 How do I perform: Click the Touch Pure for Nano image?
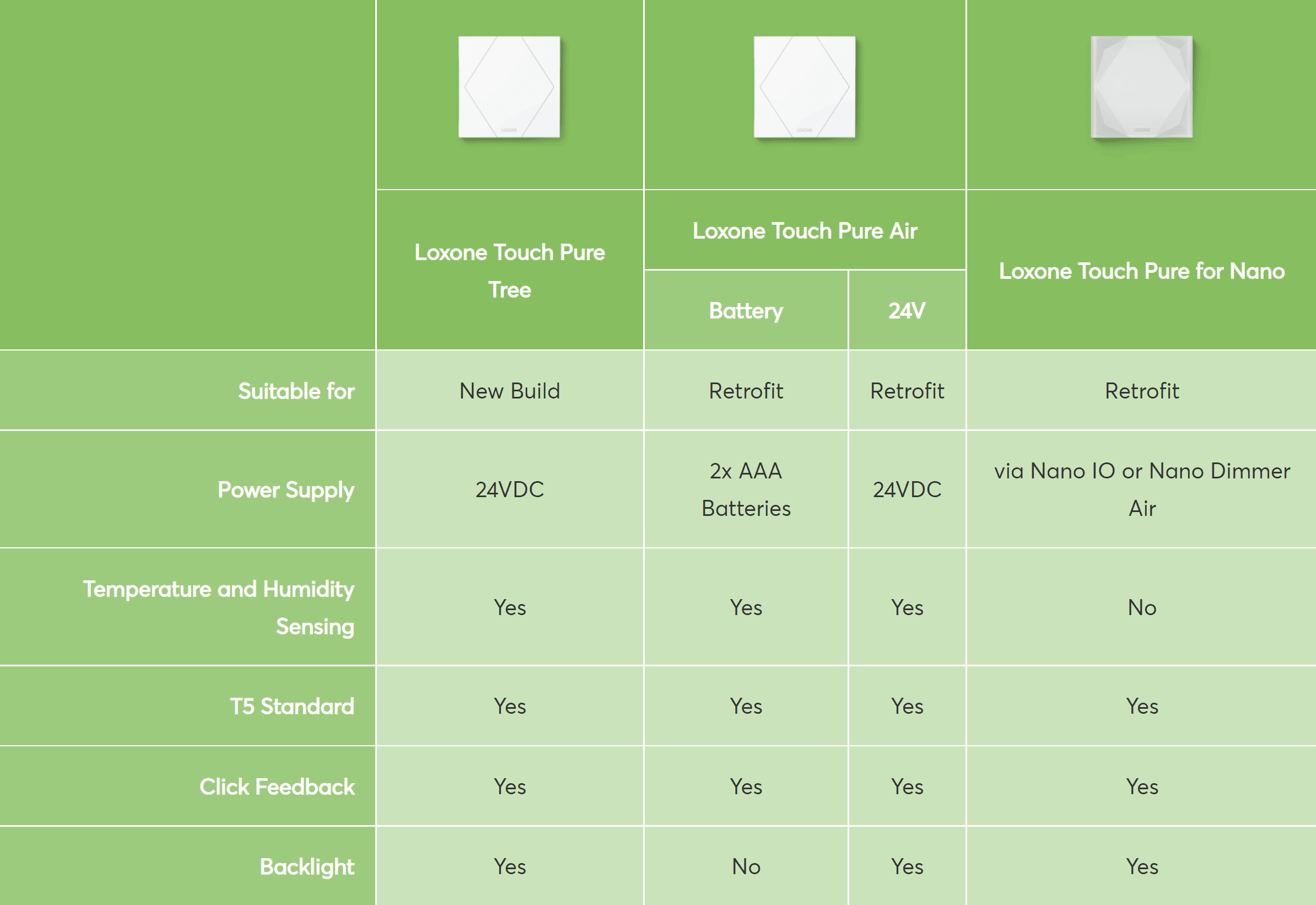pos(1141,87)
